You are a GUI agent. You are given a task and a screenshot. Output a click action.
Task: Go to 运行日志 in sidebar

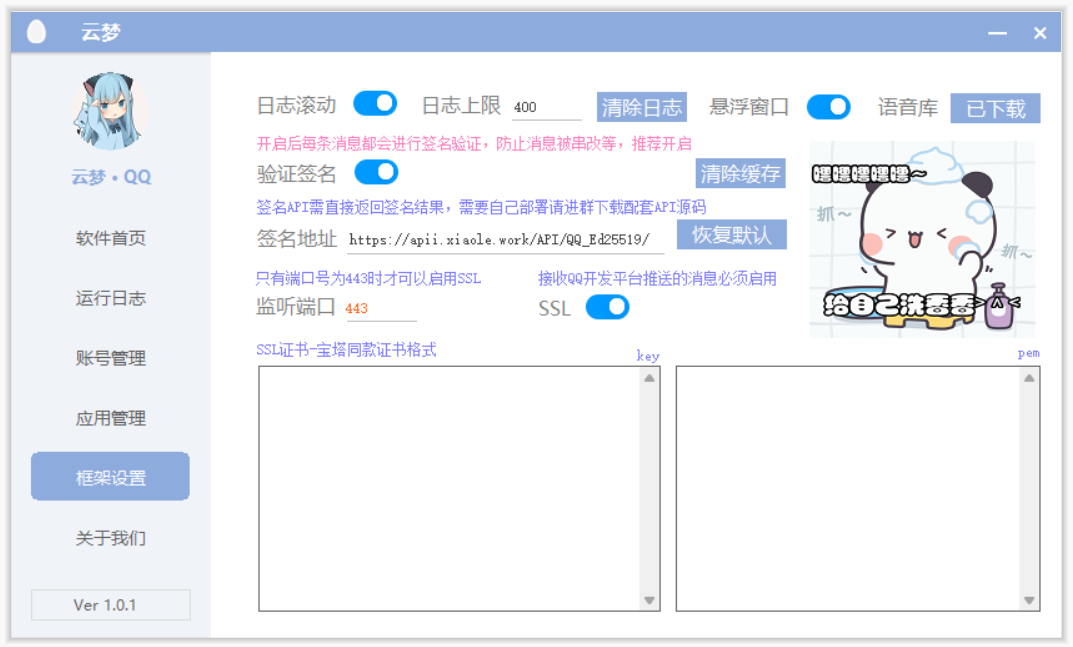tap(110, 298)
